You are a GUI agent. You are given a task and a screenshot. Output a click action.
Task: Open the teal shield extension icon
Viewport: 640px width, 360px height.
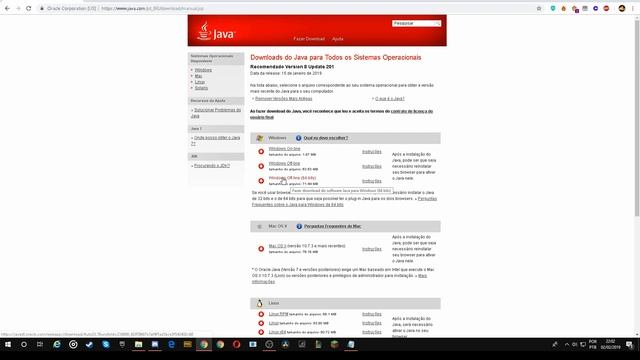[553, 8]
